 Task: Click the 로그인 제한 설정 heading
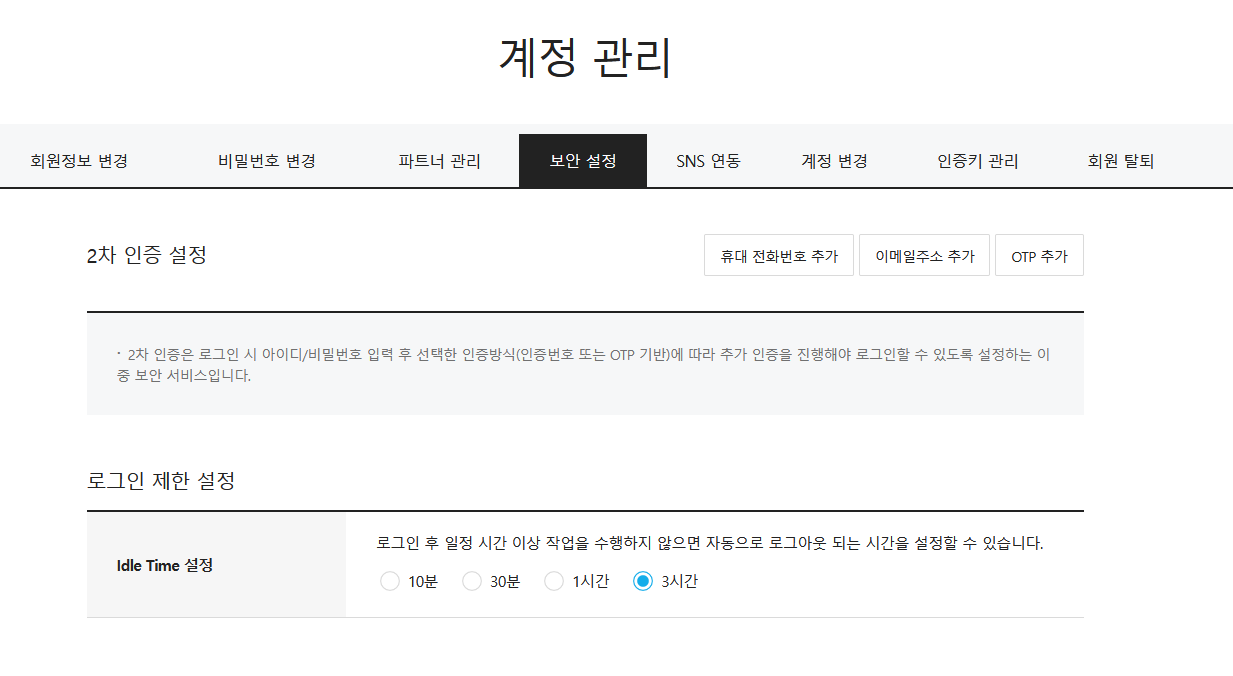tap(161, 480)
